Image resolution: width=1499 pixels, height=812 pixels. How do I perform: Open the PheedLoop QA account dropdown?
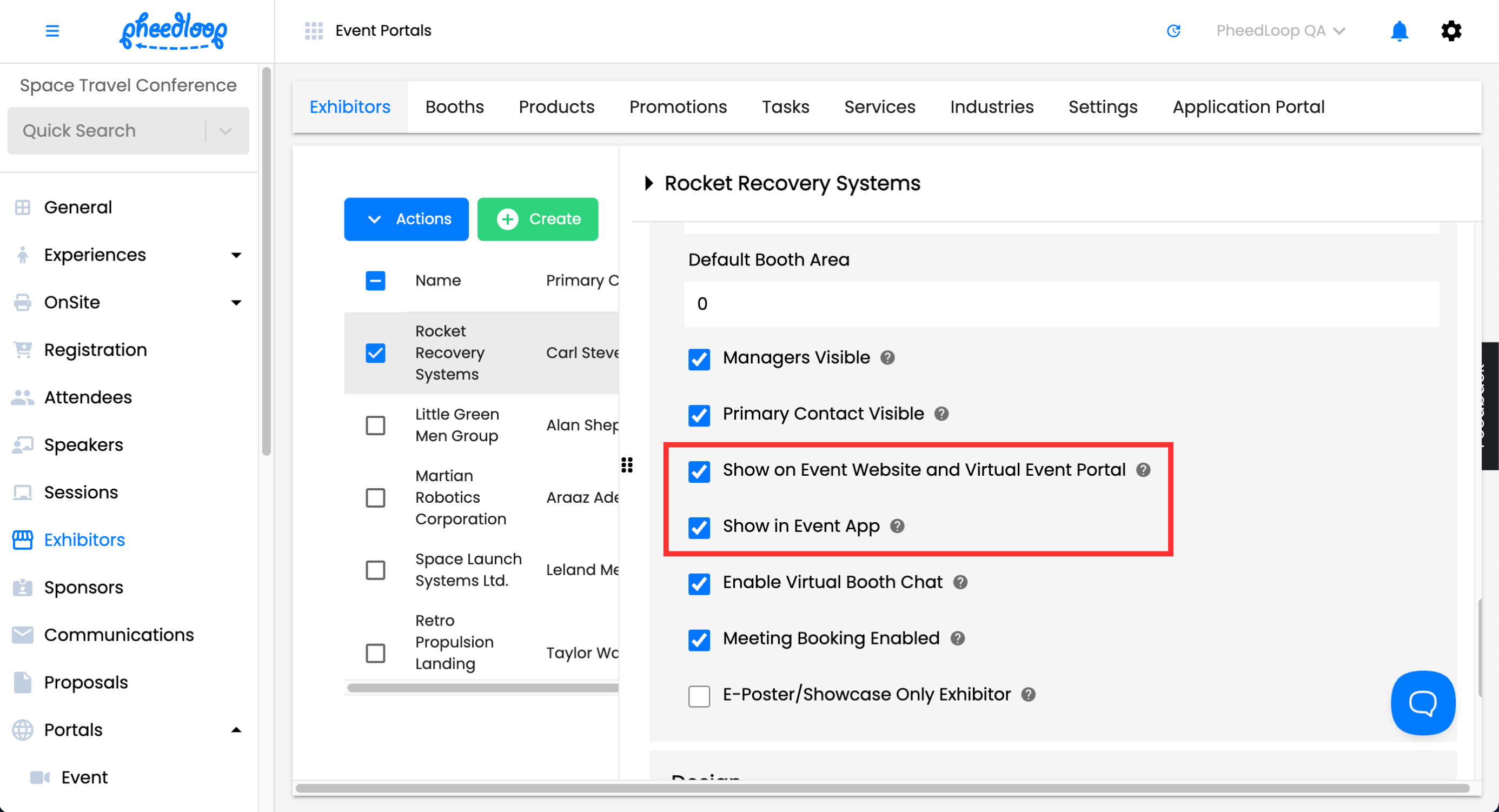pos(1281,31)
